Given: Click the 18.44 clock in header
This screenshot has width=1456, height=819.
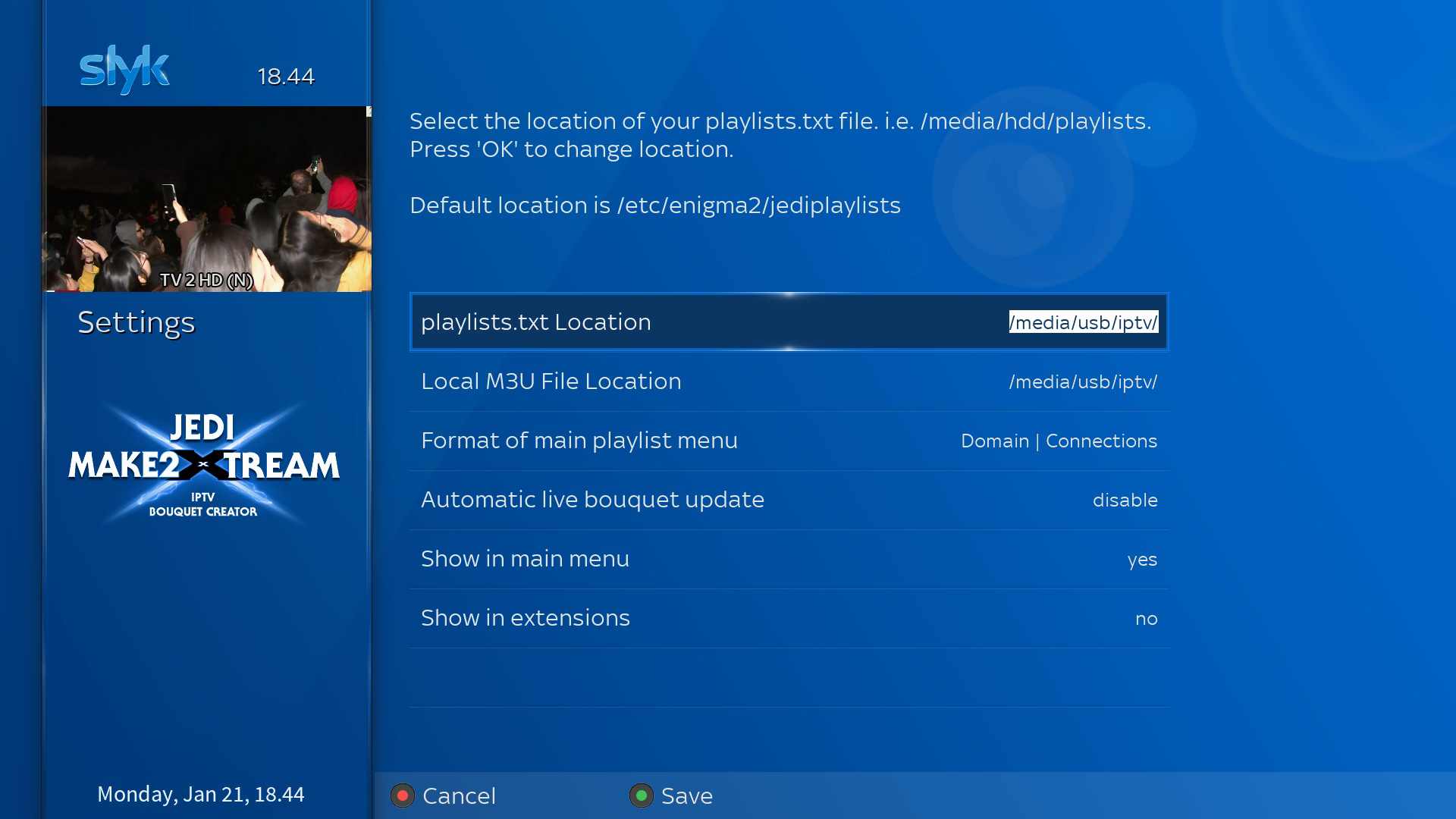Looking at the screenshot, I should coord(286,77).
